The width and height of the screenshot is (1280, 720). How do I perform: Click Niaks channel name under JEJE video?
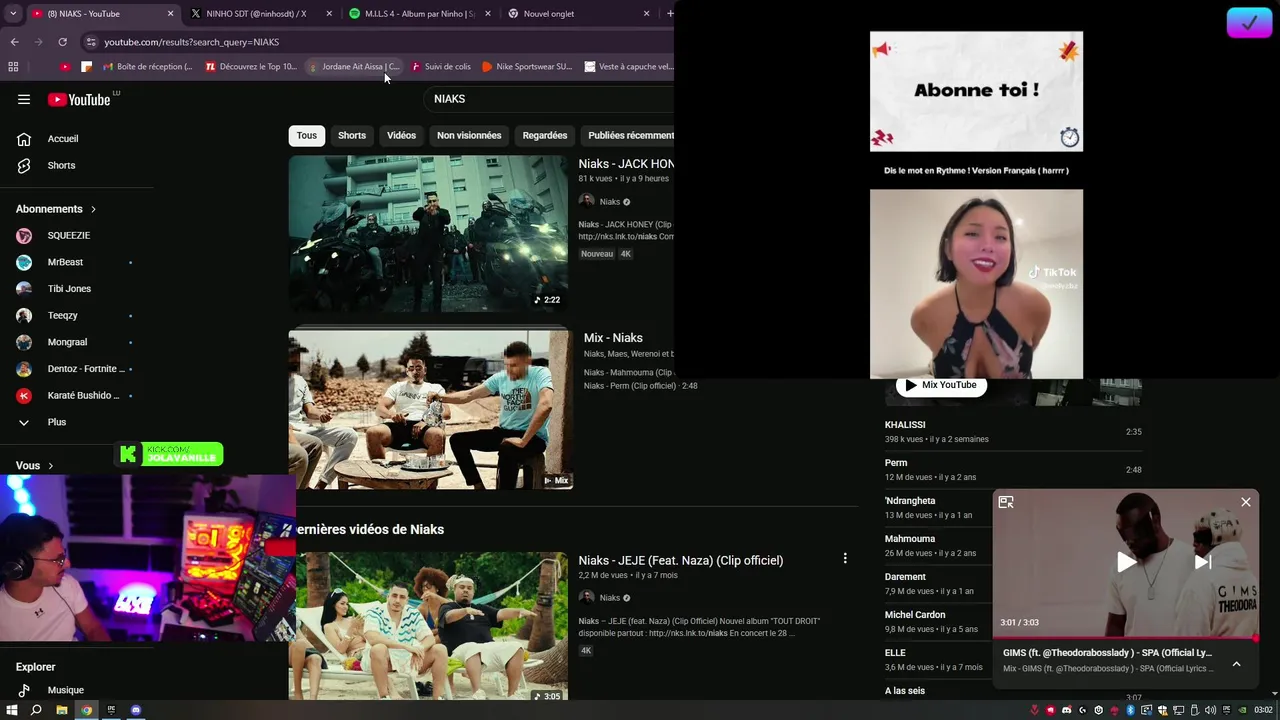coord(610,598)
